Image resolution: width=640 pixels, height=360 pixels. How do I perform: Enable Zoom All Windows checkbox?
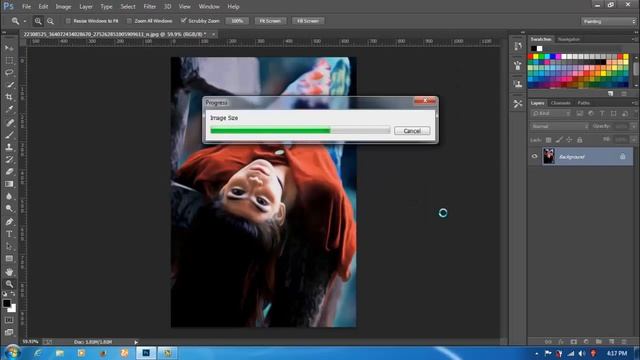click(x=129, y=21)
